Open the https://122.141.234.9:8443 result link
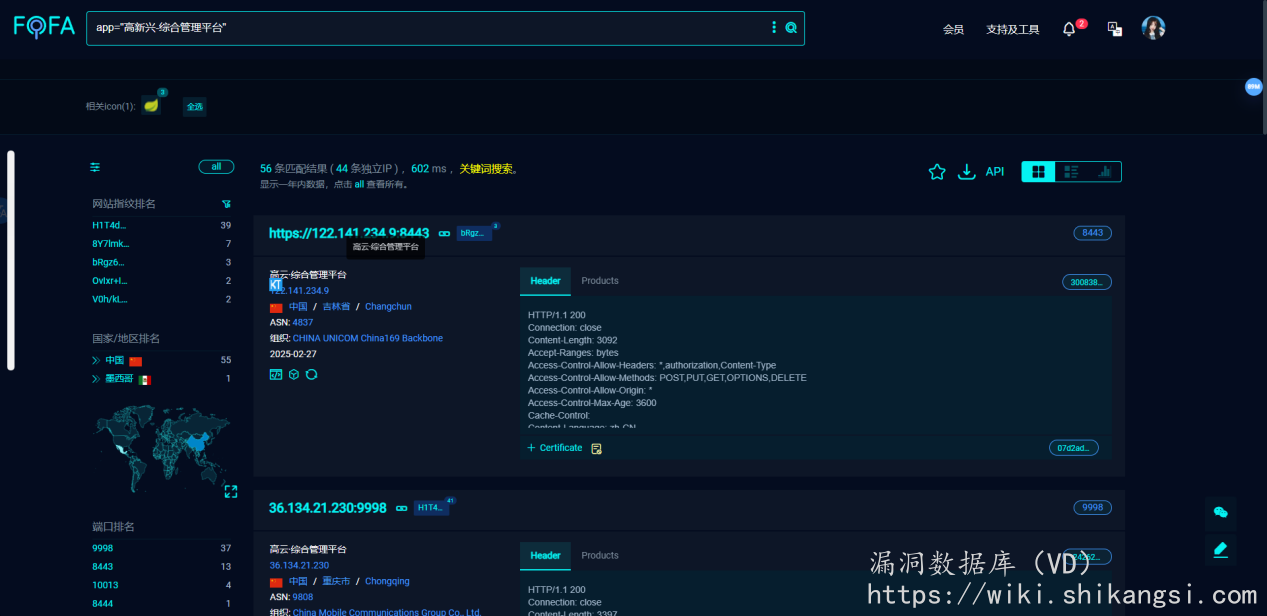 (x=349, y=233)
